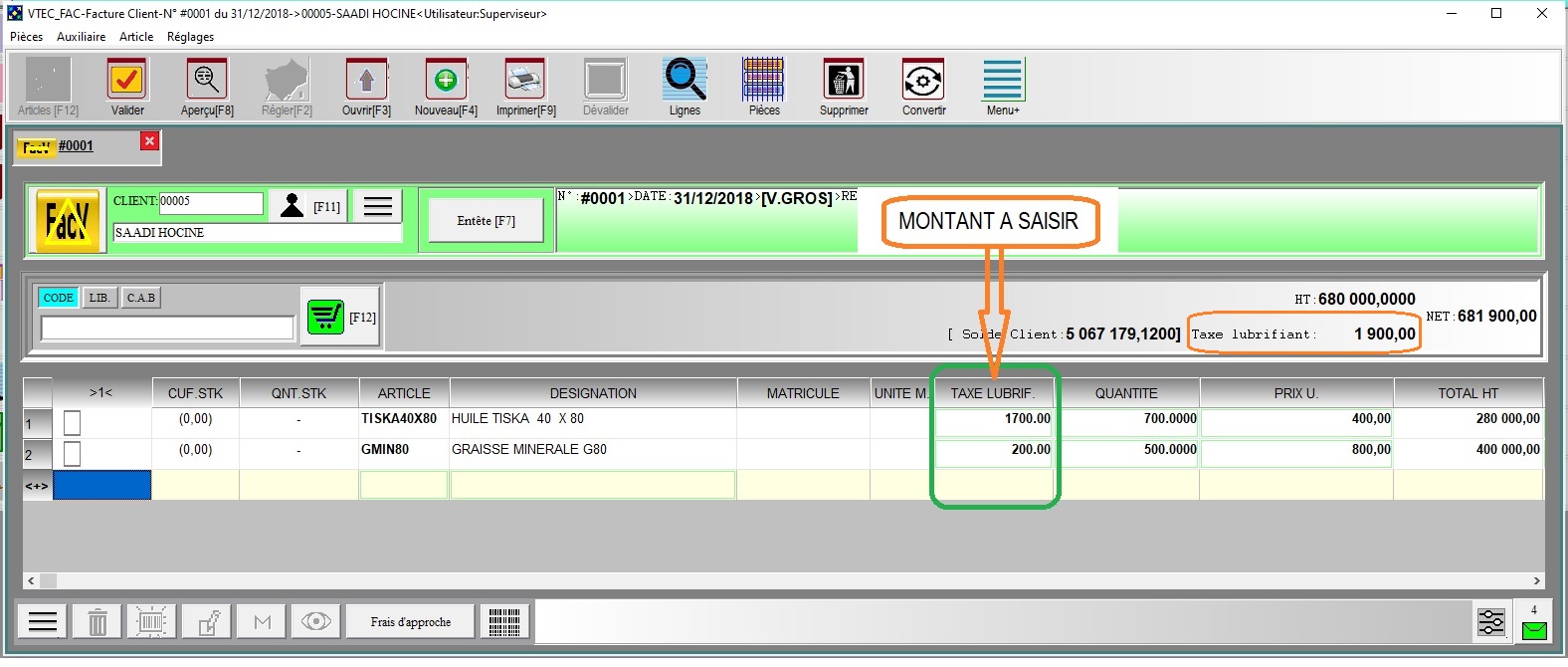Click the Entête [F7] button

pos(486,220)
